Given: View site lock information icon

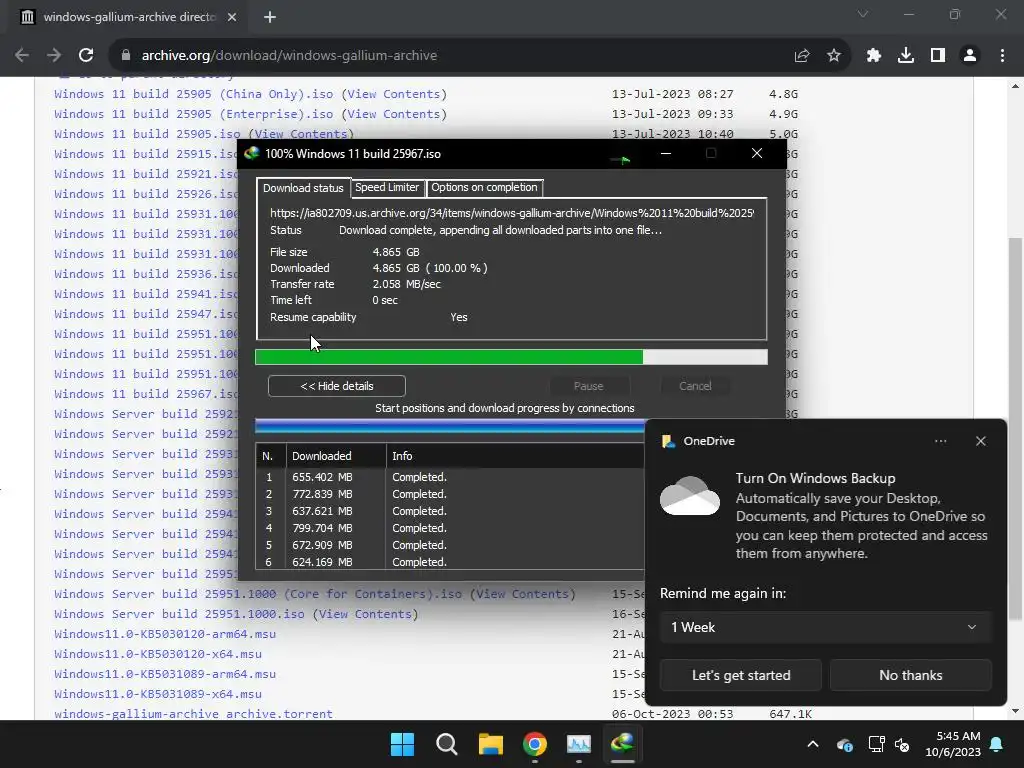Looking at the screenshot, I should (x=126, y=56).
